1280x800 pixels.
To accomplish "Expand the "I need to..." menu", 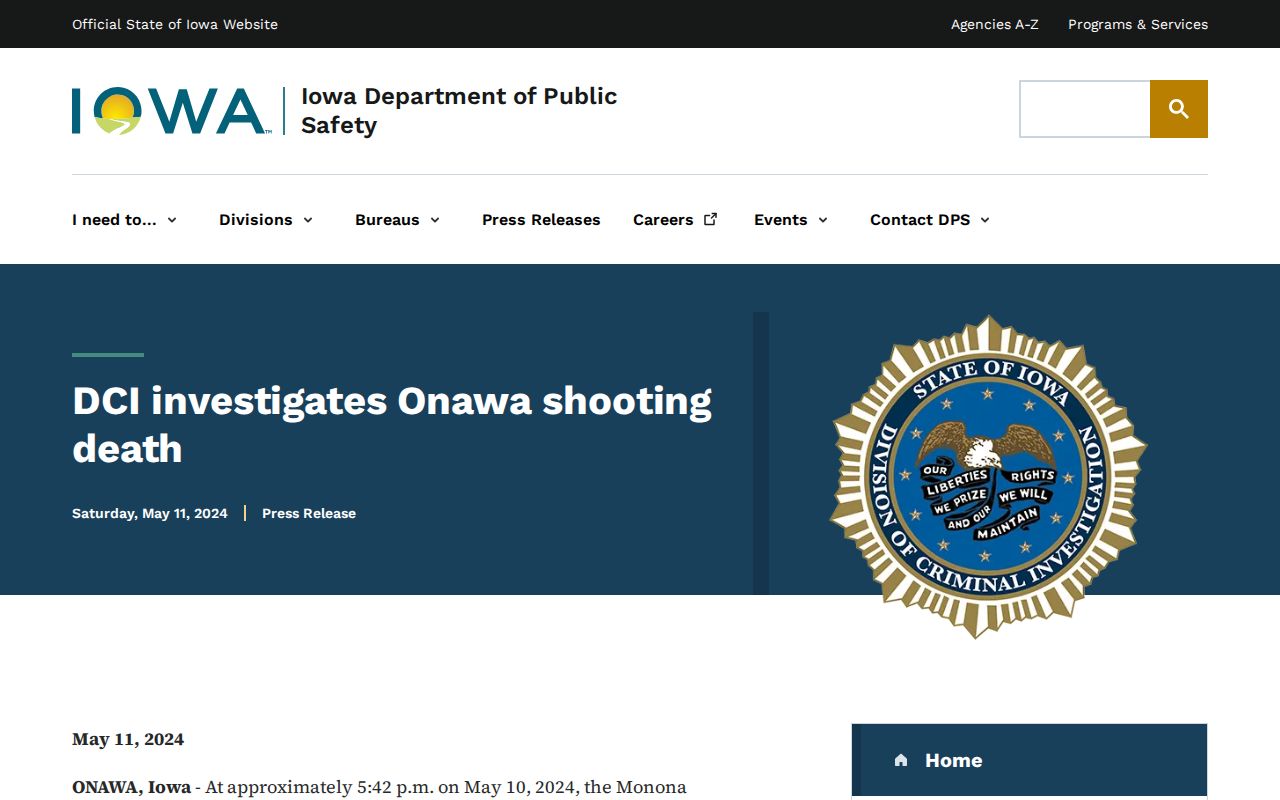I will (125, 220).
